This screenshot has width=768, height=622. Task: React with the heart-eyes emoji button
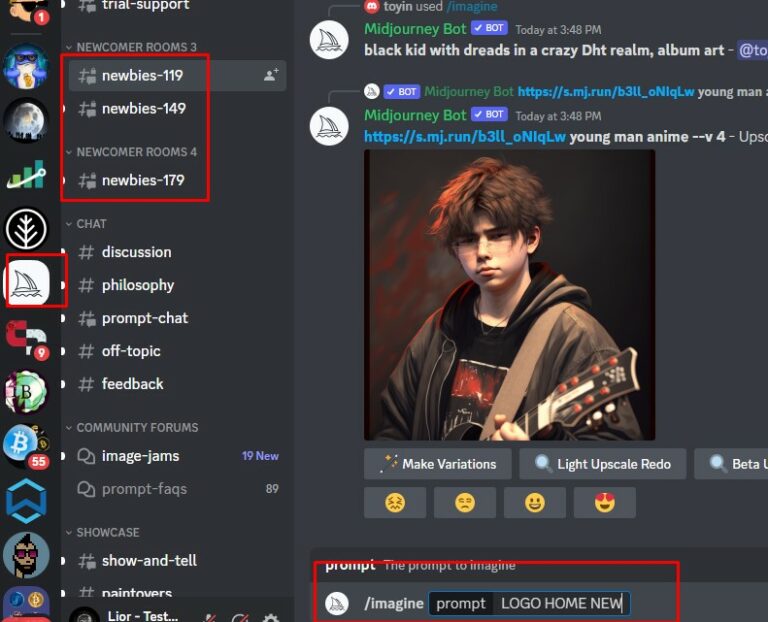pos(604,502)
